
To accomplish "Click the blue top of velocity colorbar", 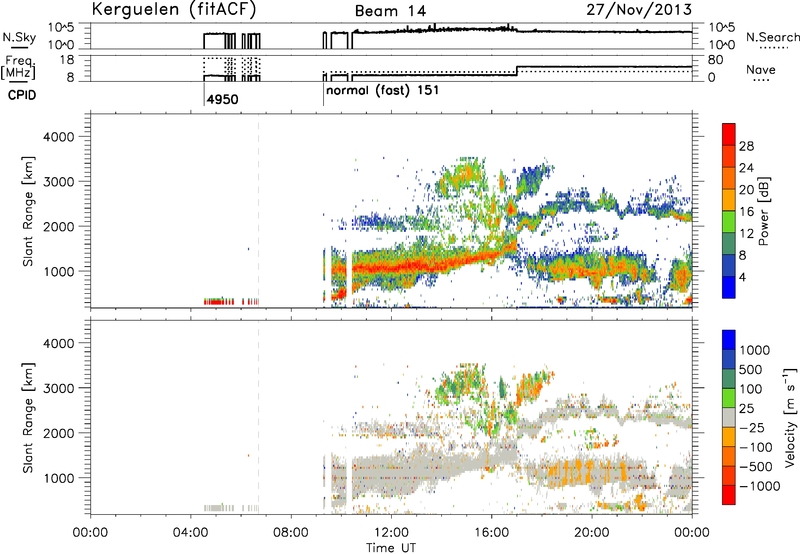I will point(729,340).
